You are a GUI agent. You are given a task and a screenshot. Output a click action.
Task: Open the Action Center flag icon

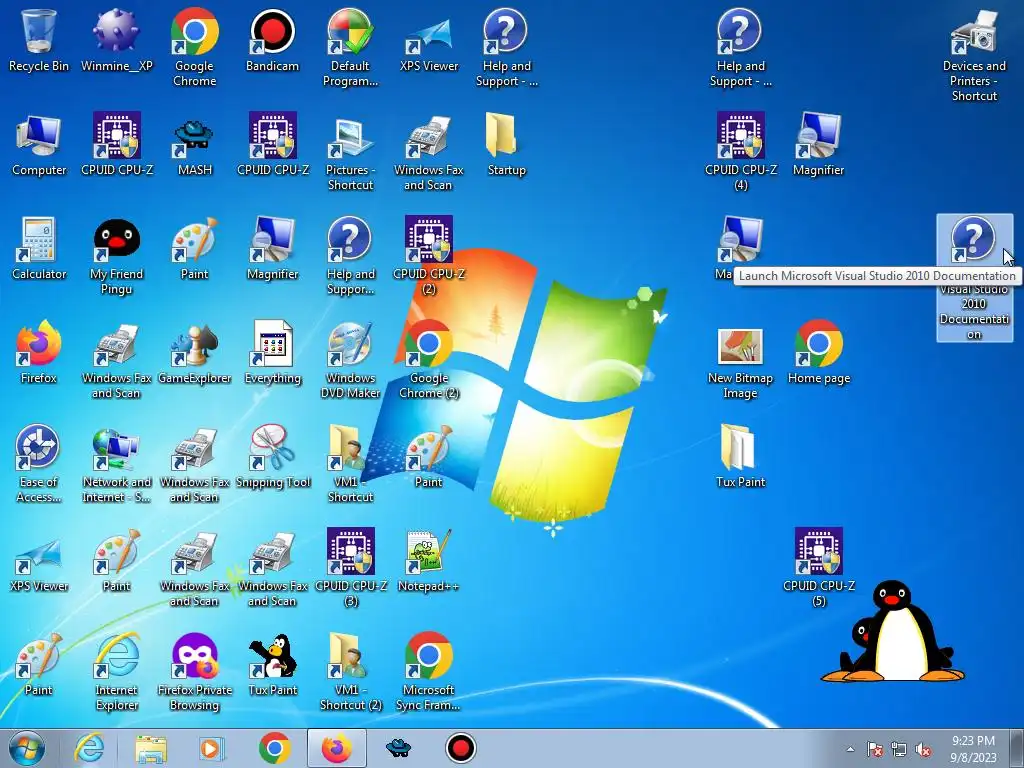coord(874,749)
